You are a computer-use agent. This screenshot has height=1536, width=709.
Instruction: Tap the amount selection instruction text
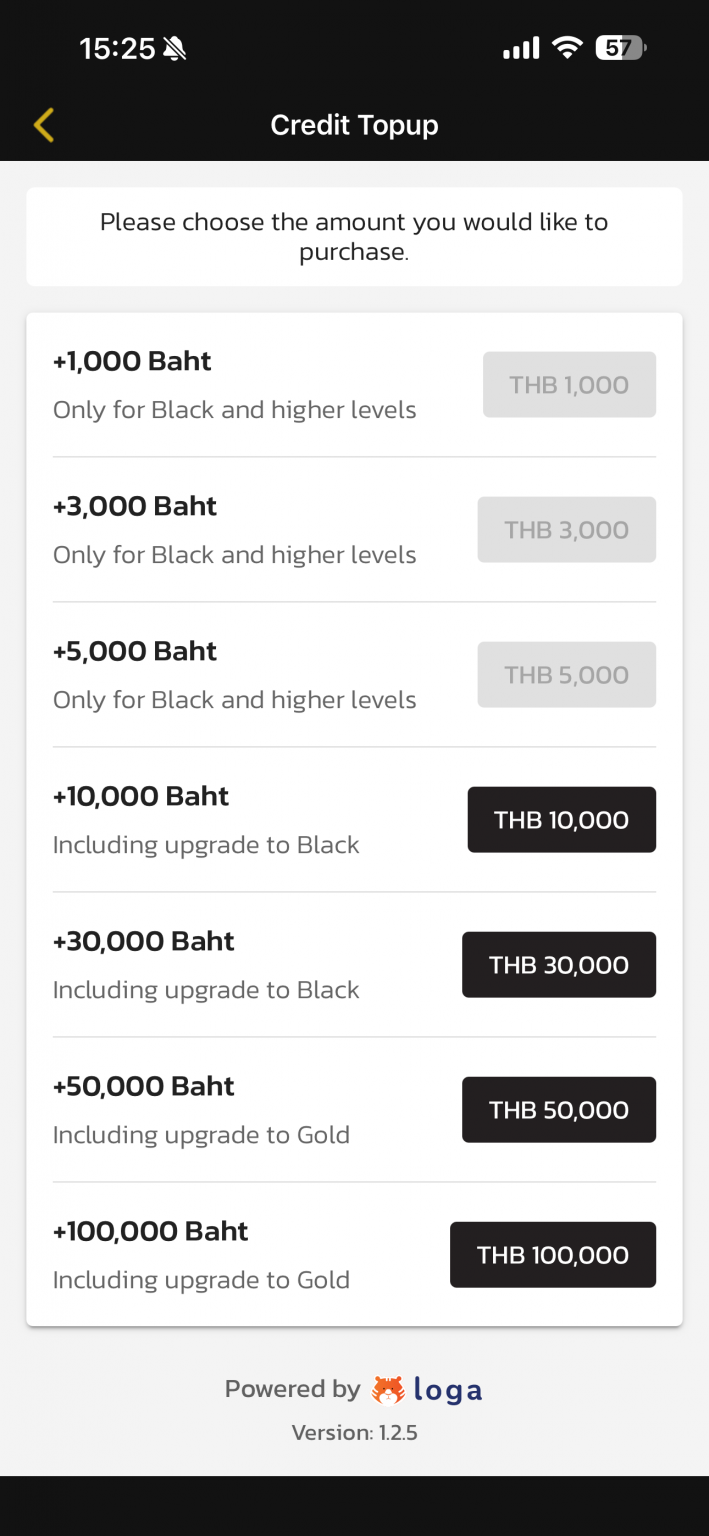[354, 236]
